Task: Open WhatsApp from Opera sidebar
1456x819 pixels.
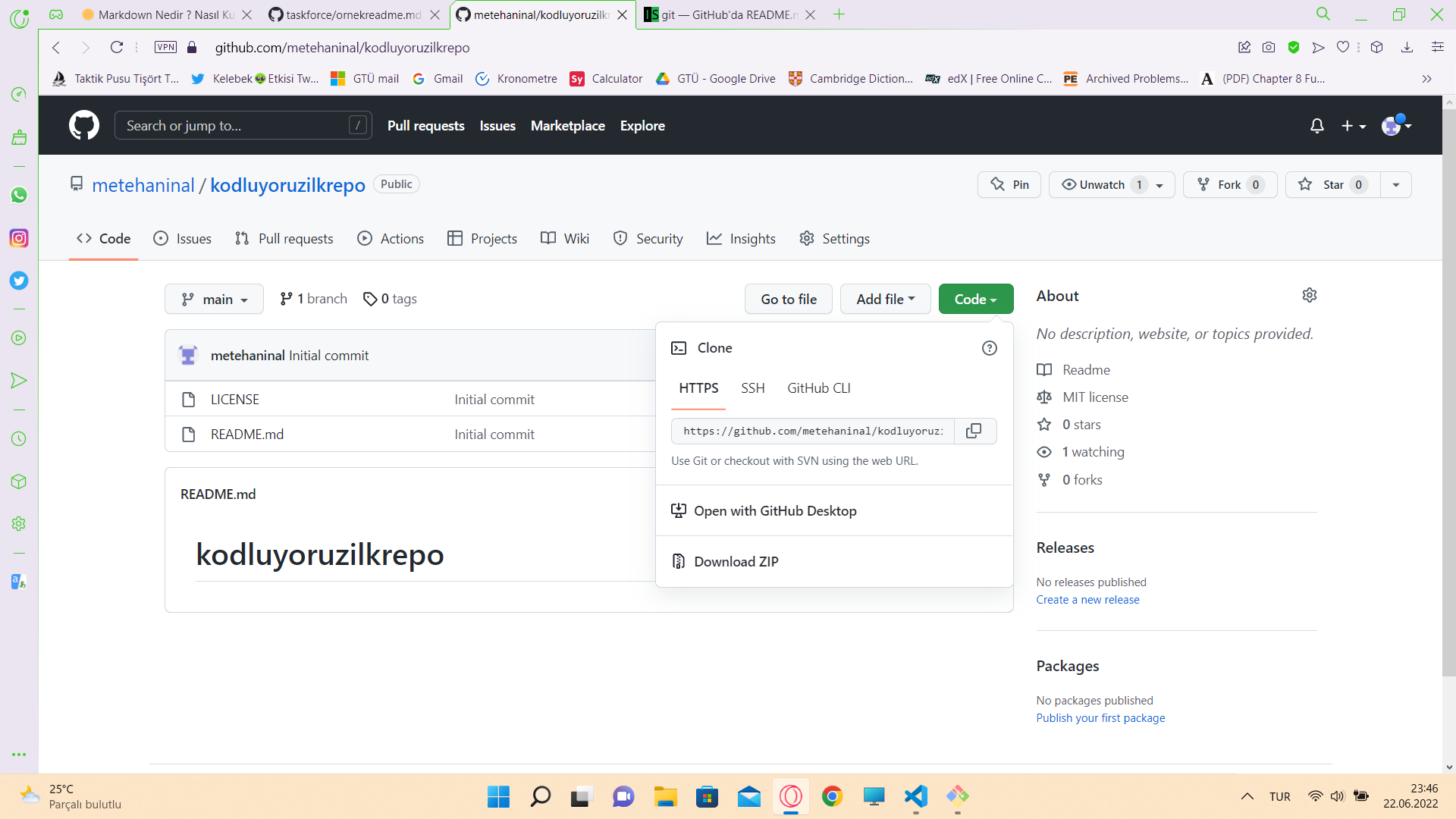Action: pyautogui.click(x=19, y=196)
